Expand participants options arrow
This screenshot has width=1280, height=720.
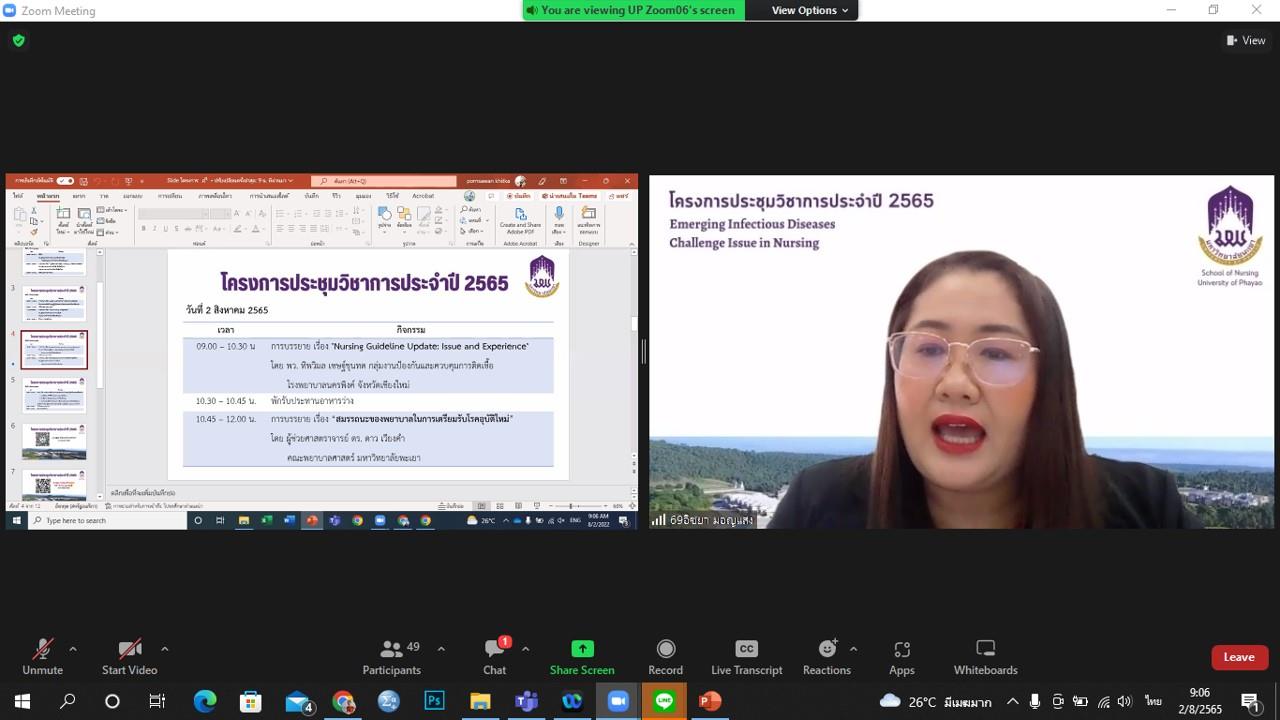[441, 649]
